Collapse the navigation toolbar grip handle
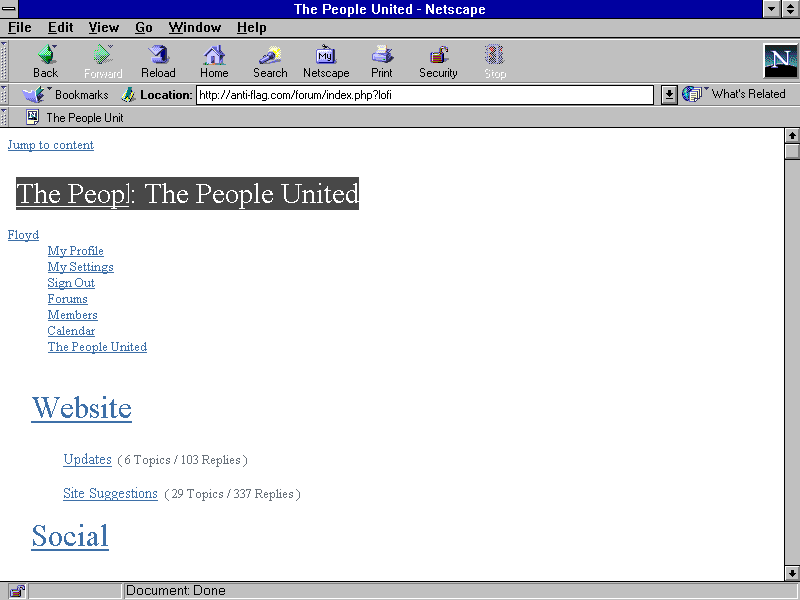Image resolution: width=800 pixels, height=600 pixels. click(x=4, y=61)
